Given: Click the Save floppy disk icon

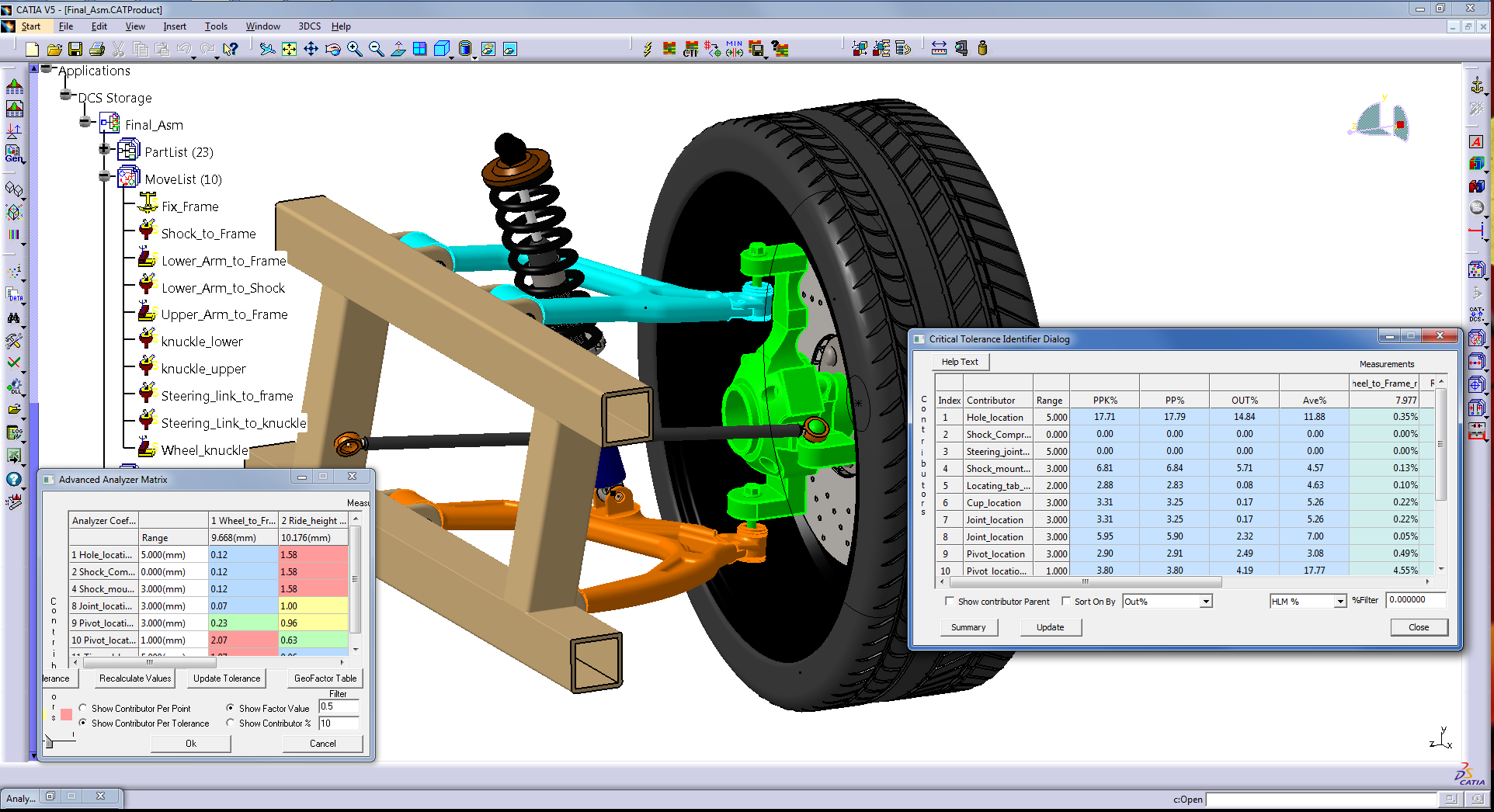Looking at the screenshot, I should point(75,50).
